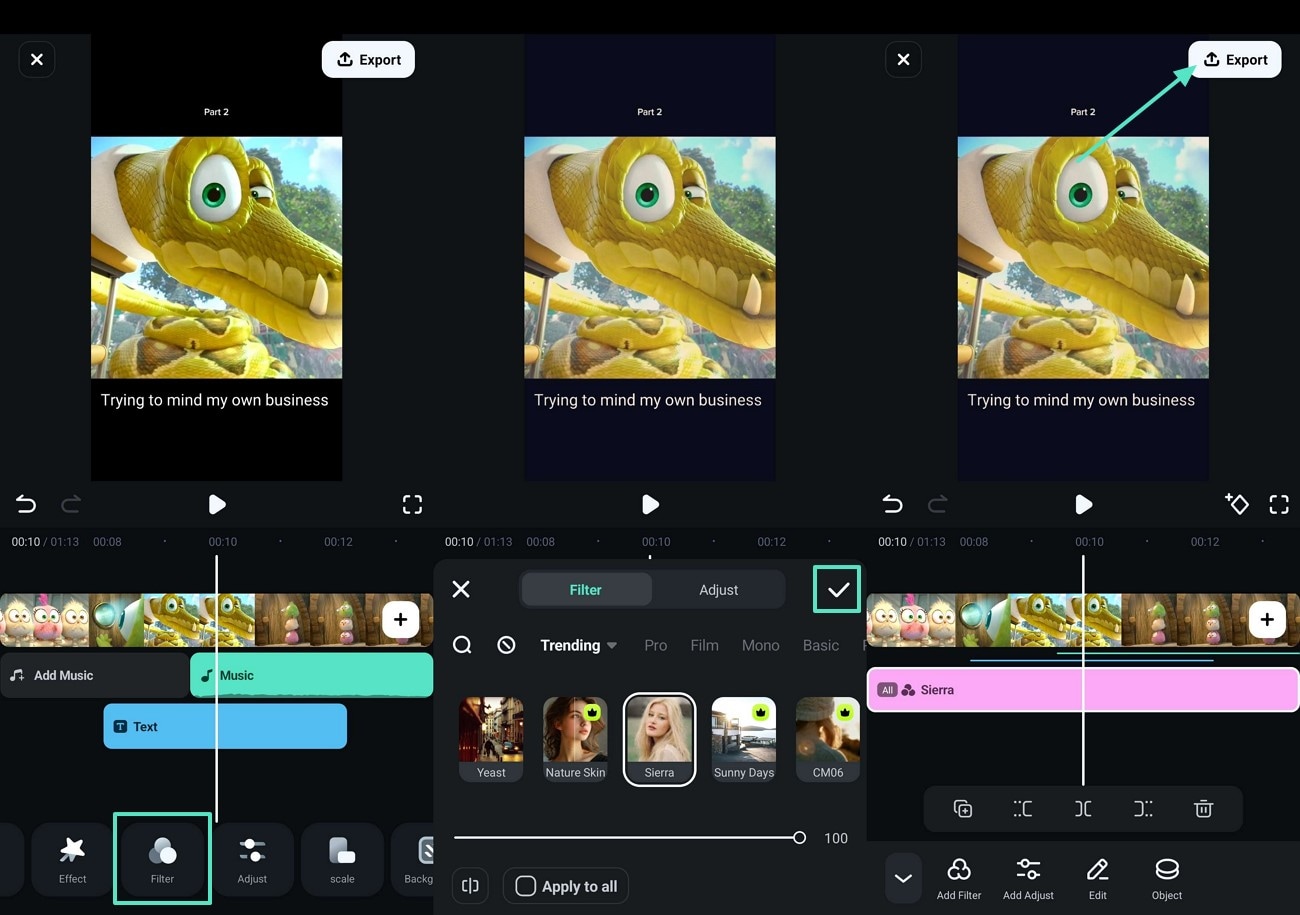Search filters with the magnifier icon
The image size is (1300, 915).
[462, 645]
